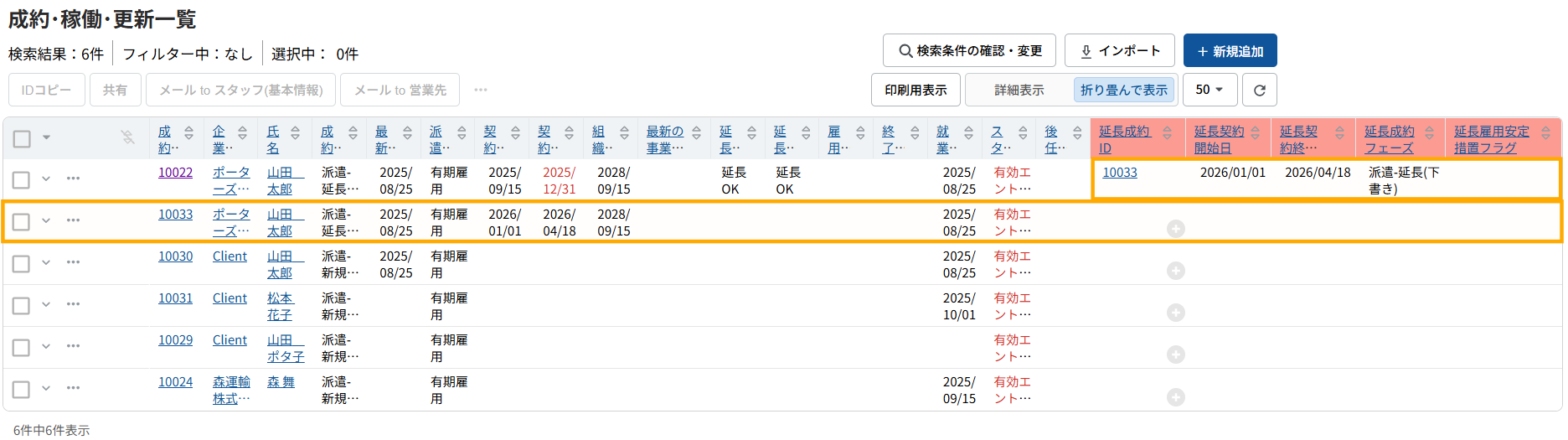Screen dimensions: 1568x440
Task: Select the 折り畳んで表示 view option
Action: (1123, 91)
